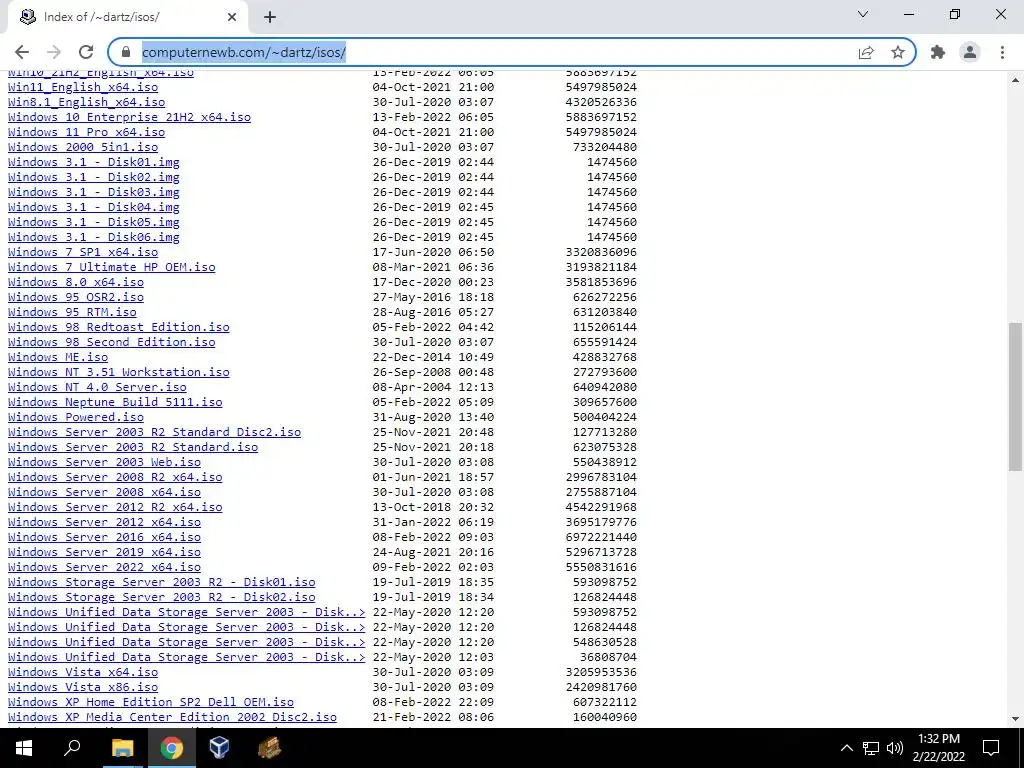The width and height of the screenshot is (1024, 768).
Task: Download Windows 2000 5in1.iso
Action: tap(83, 147)
